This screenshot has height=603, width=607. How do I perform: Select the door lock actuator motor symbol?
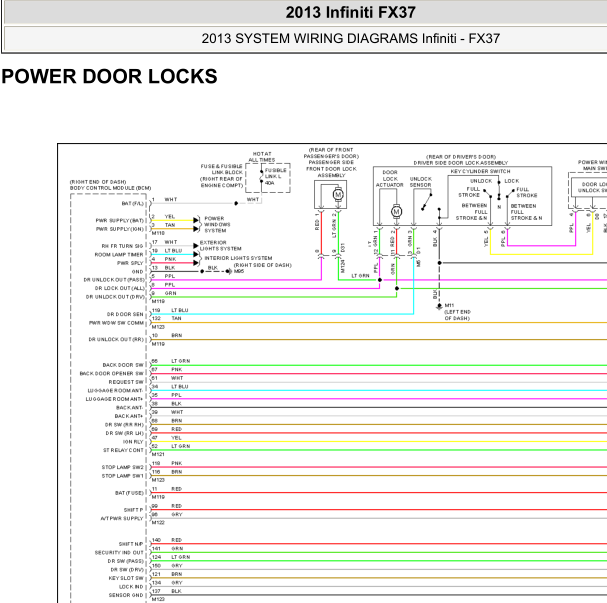[x=396, y=212]
